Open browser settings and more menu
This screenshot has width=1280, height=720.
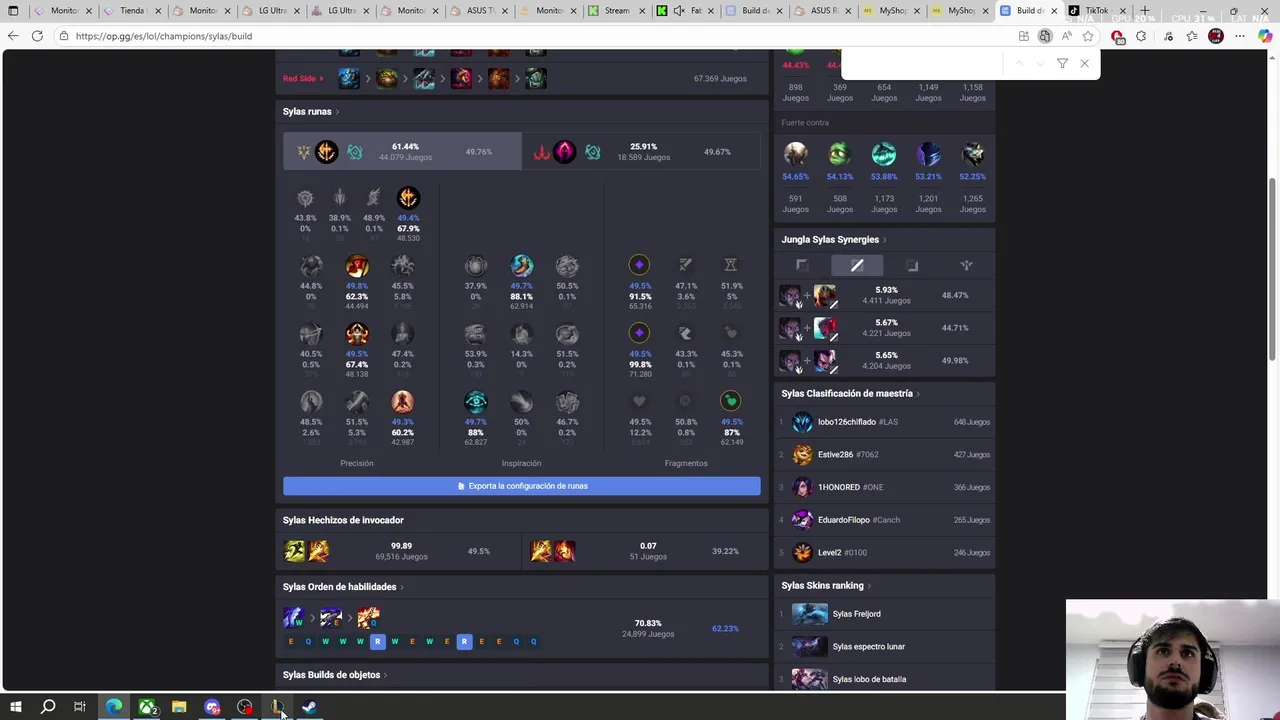click(1240, 36)
